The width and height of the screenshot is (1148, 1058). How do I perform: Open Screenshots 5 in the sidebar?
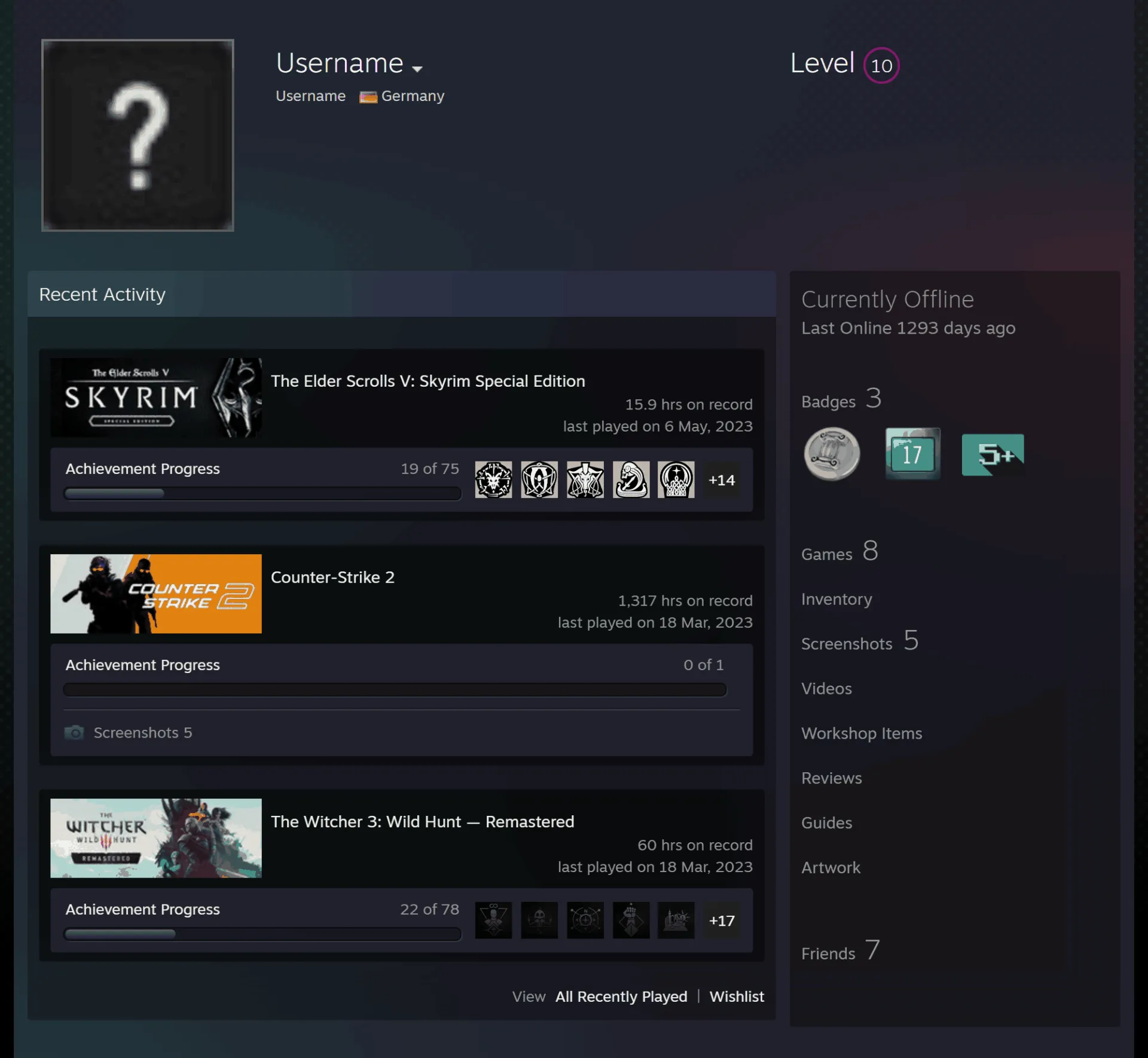click(860, 641)
